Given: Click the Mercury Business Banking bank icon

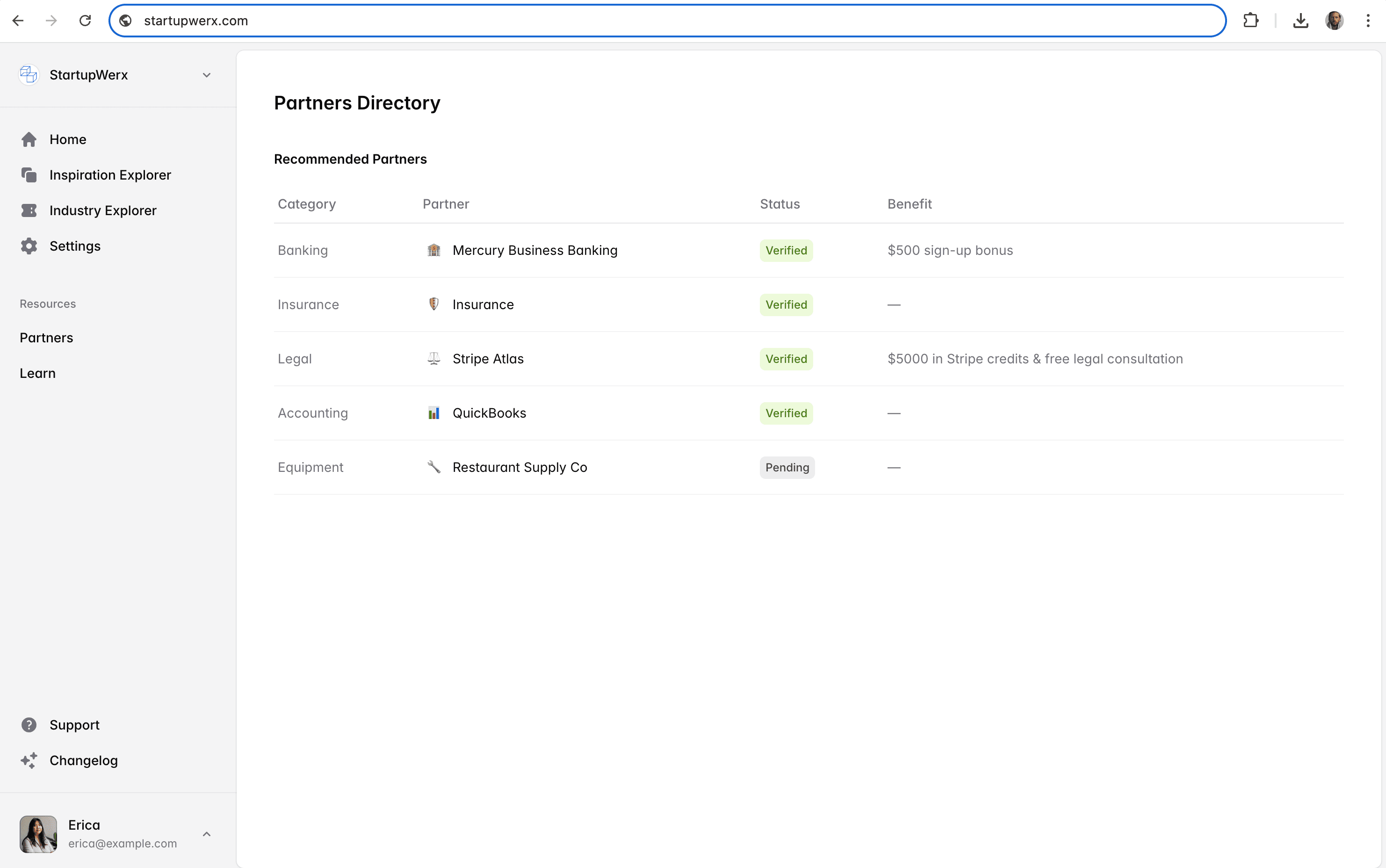Looking at the screenshot, I should 434,250.
